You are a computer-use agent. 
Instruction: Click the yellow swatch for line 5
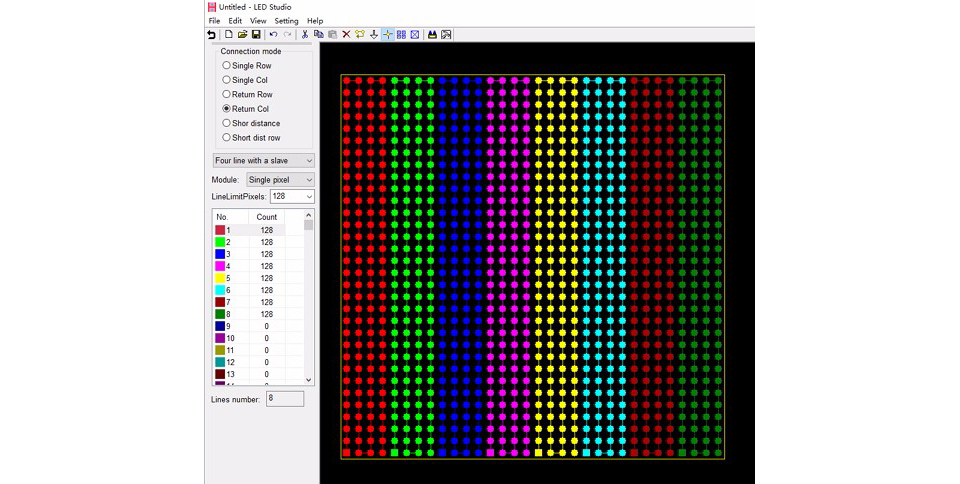point(220,278)
